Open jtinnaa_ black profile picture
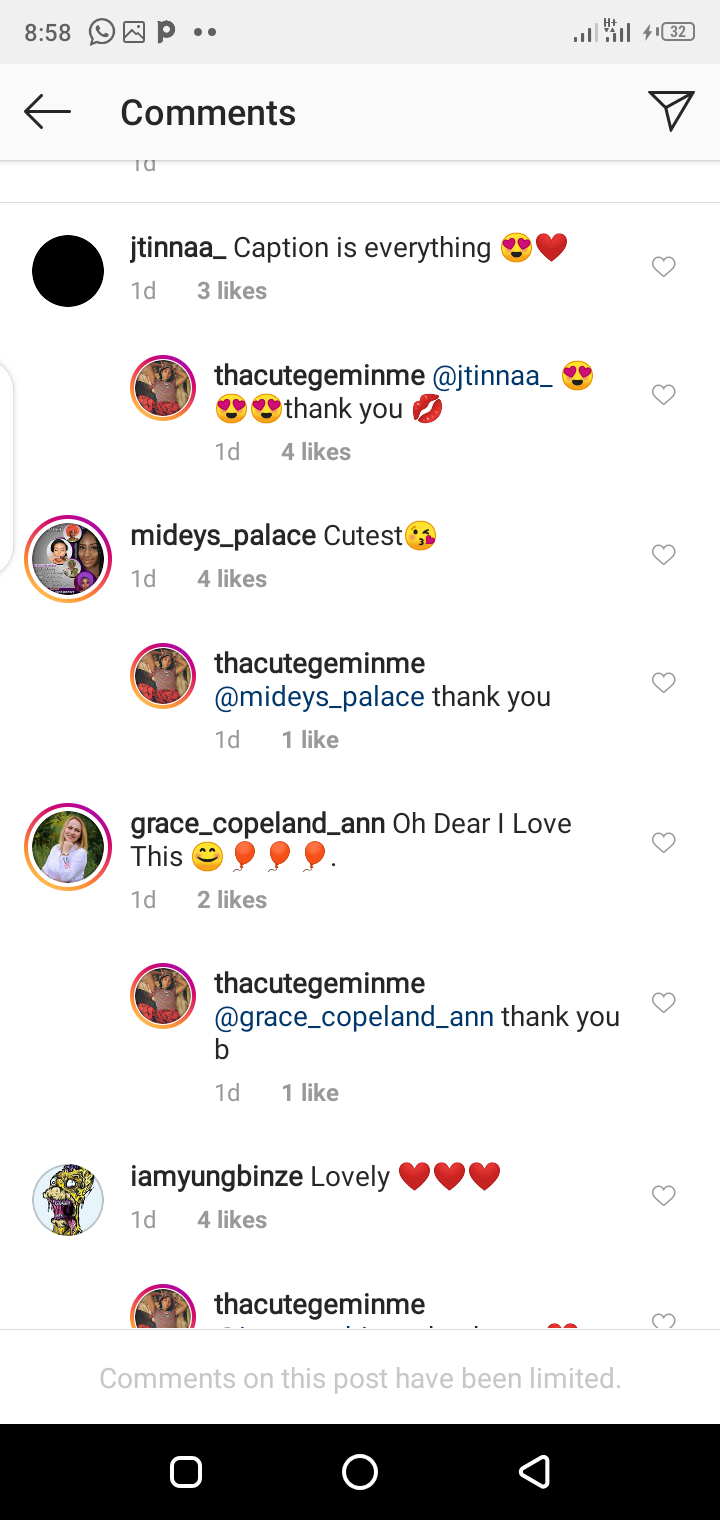720x1520 pixels. [x=68, y=271]
